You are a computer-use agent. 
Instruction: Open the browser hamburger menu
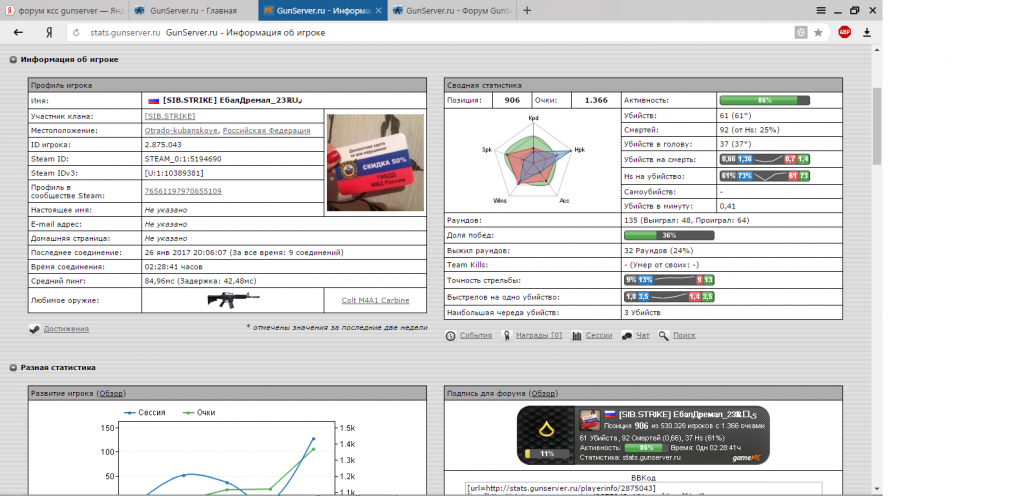[820, 10]
